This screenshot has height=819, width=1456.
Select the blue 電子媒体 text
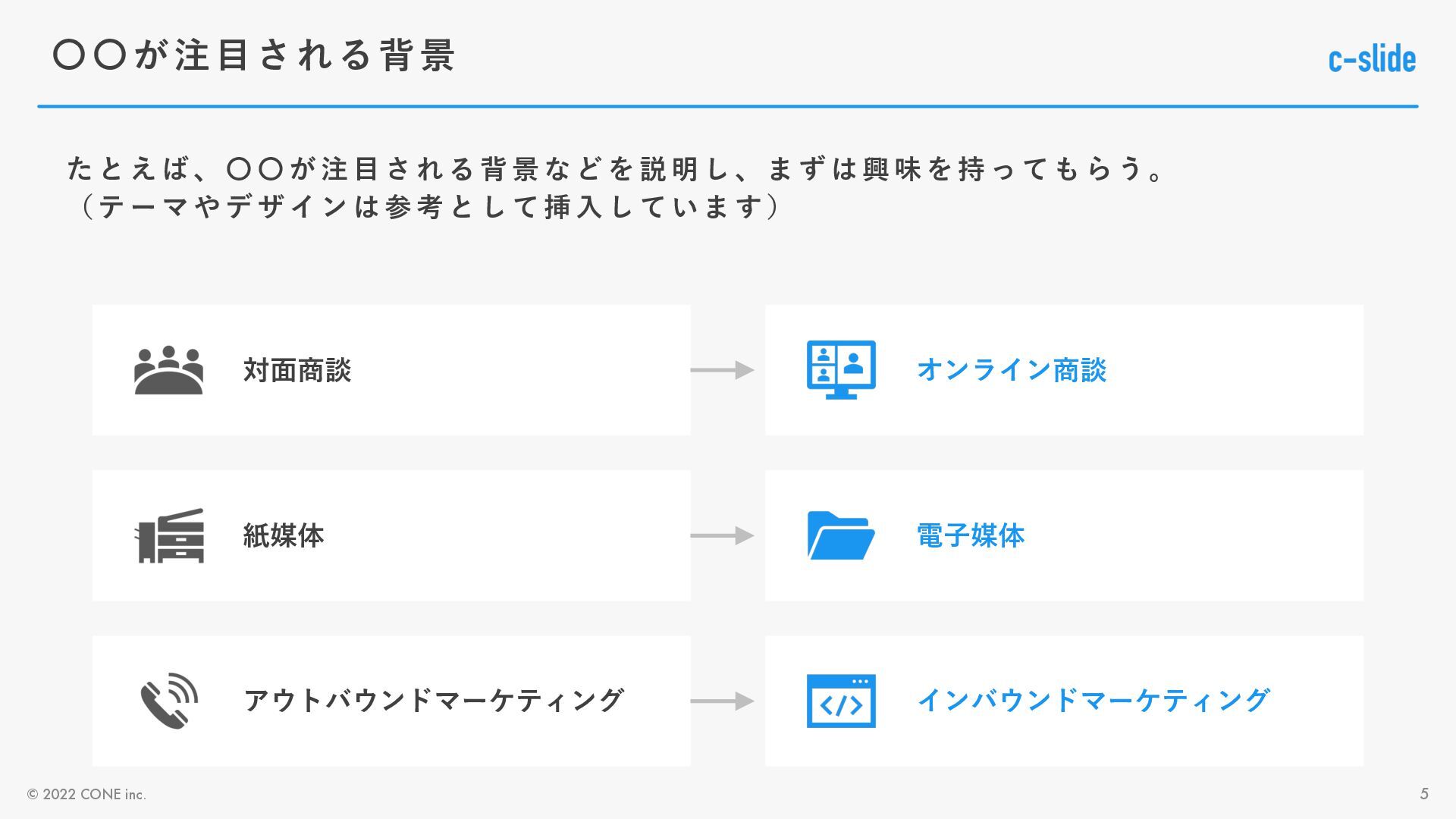971,535
